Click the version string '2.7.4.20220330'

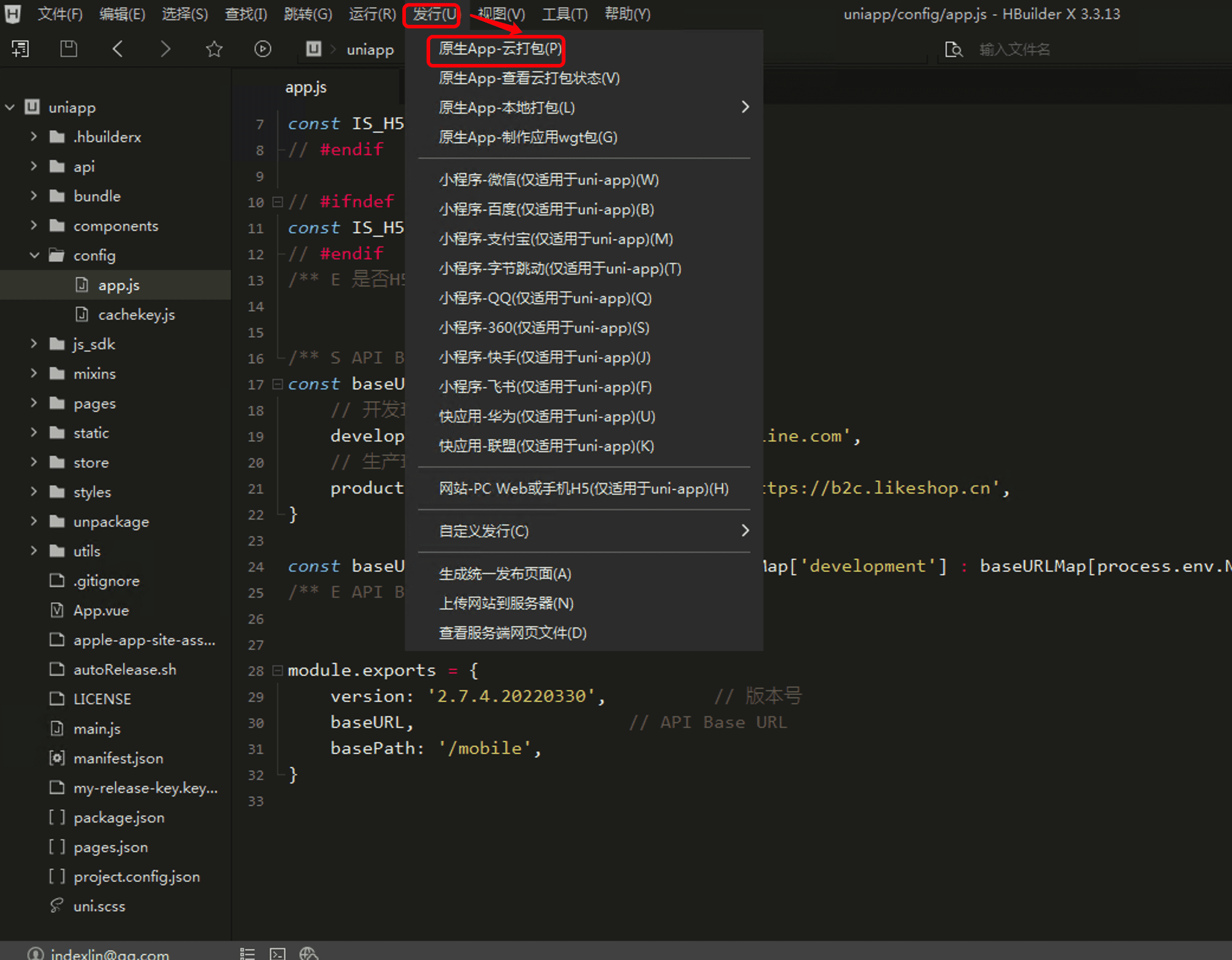[x=511, y=697]
